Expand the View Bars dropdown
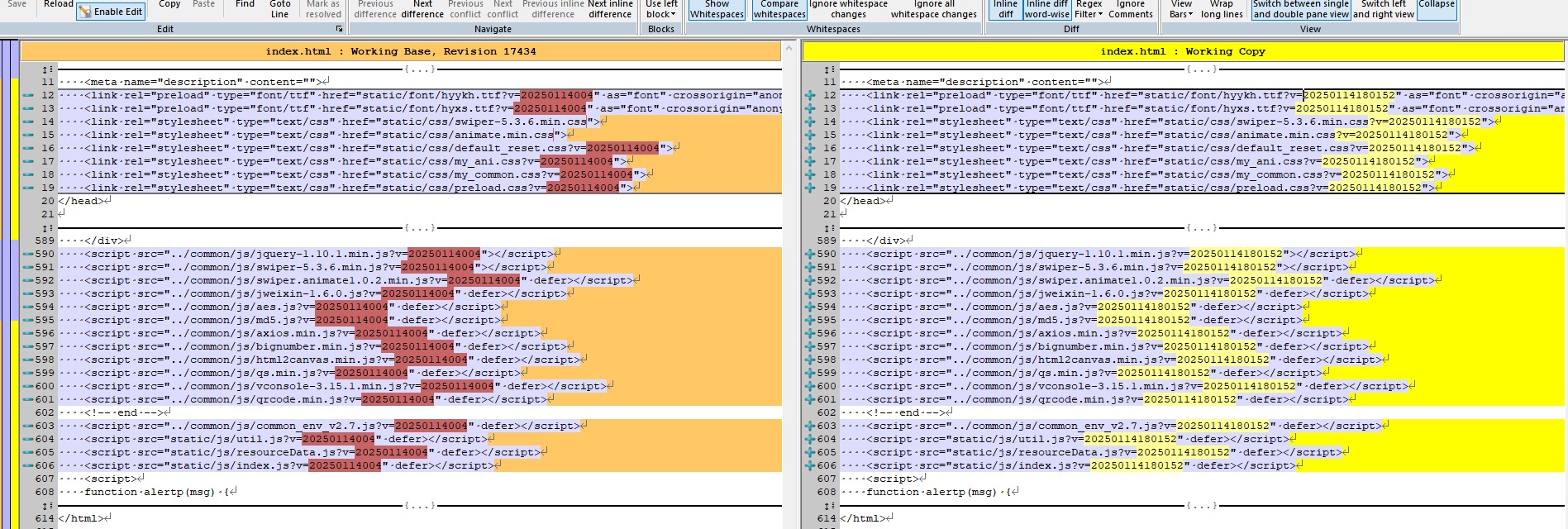The height and width of the screenshot is (529, 1568). click(x=1181, y=9)
